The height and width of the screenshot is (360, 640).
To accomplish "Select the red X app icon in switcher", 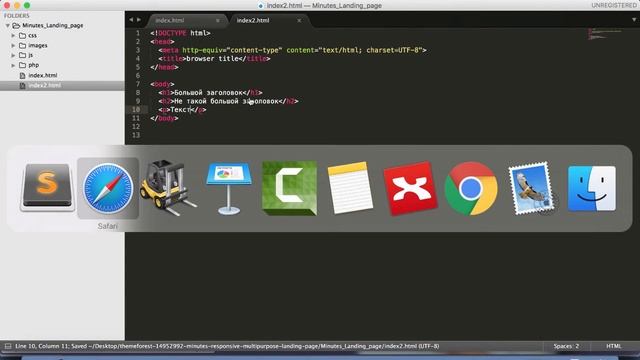I will 410,188.
